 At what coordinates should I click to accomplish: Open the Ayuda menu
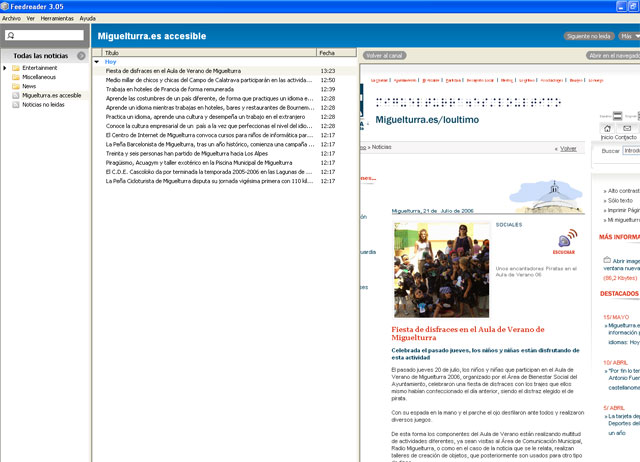point(87,18)
